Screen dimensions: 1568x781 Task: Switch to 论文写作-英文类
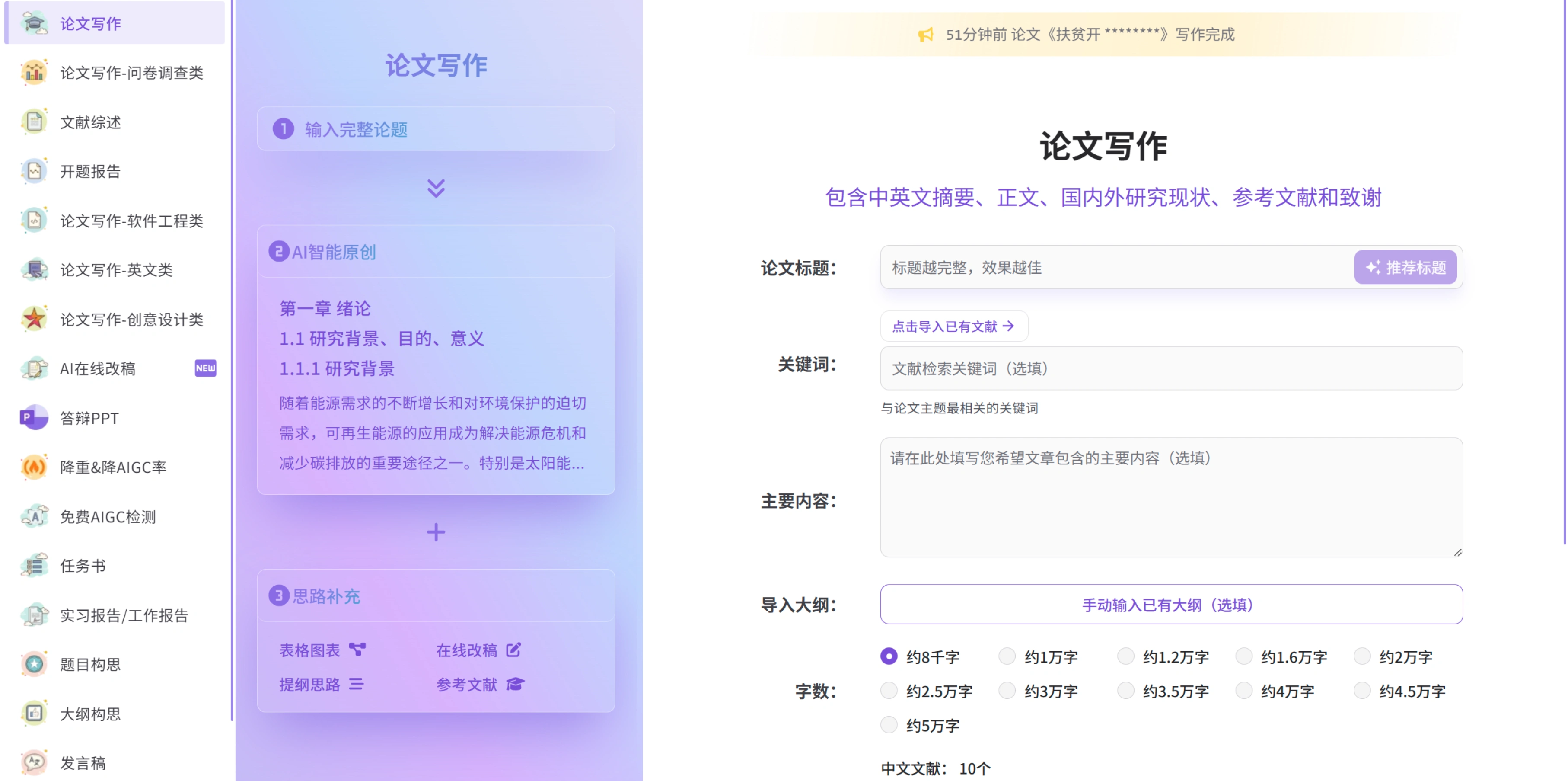pos(116,270)
